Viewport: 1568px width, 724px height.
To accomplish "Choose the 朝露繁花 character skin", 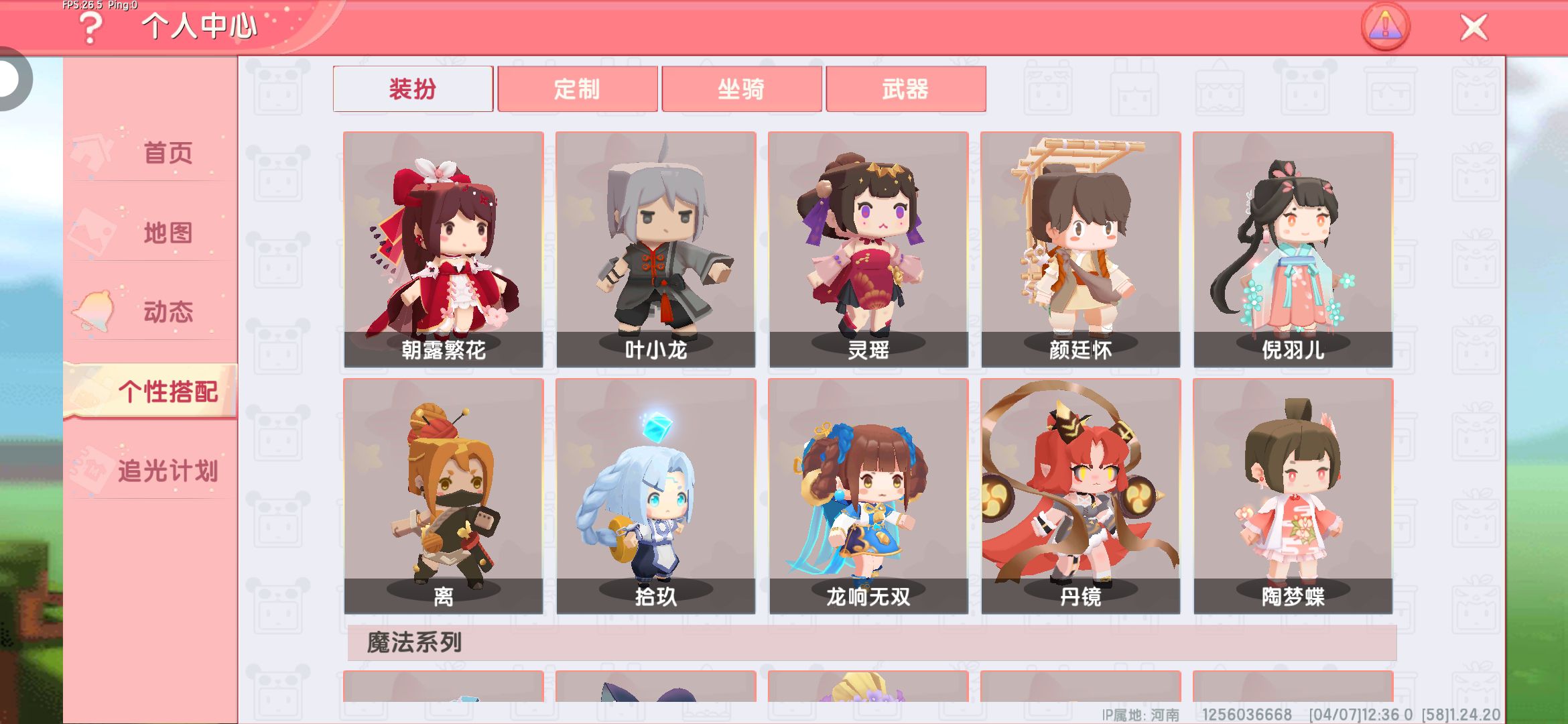I will (x=444, y=249).
